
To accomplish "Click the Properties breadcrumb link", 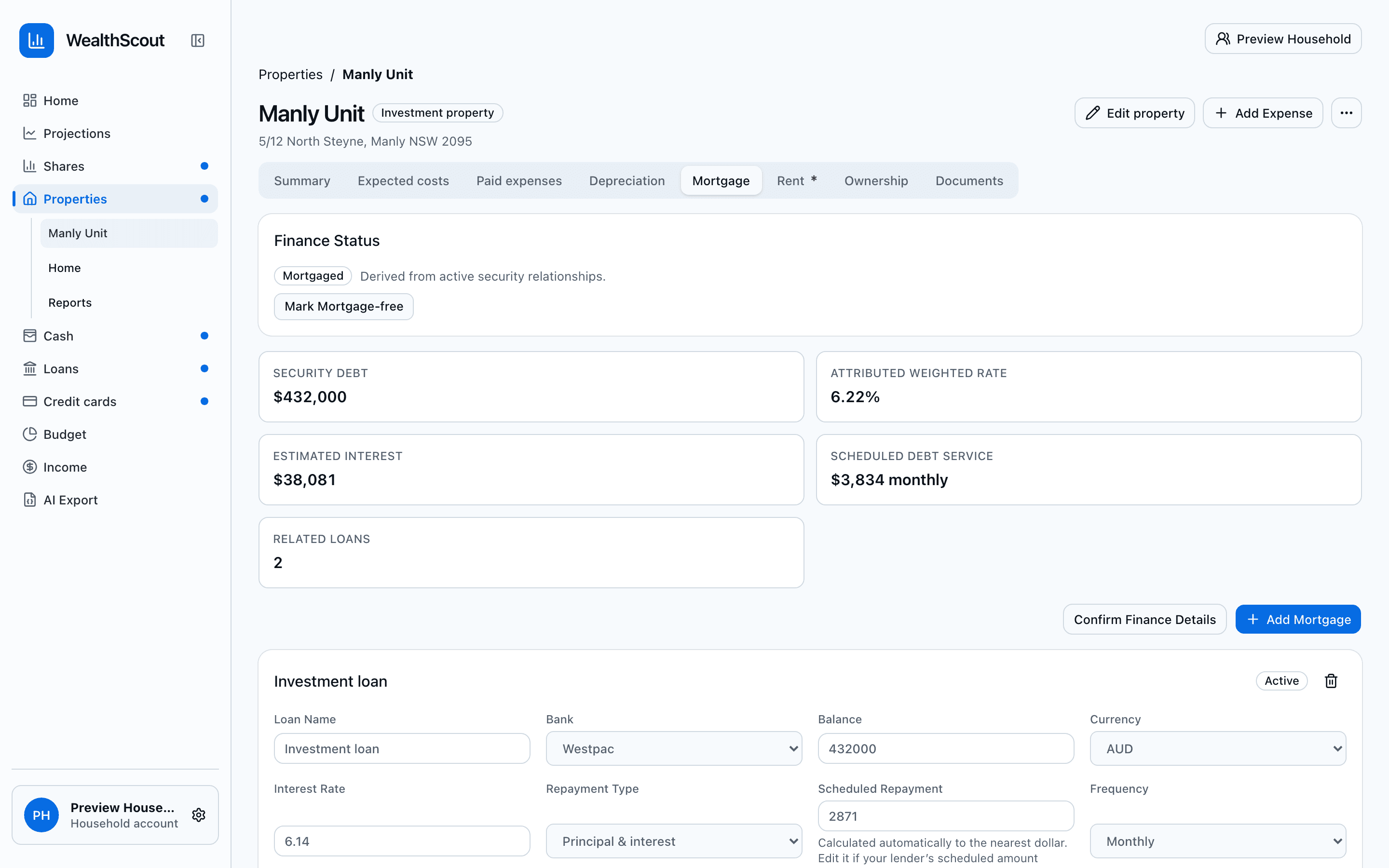I will tap(290, 75).
